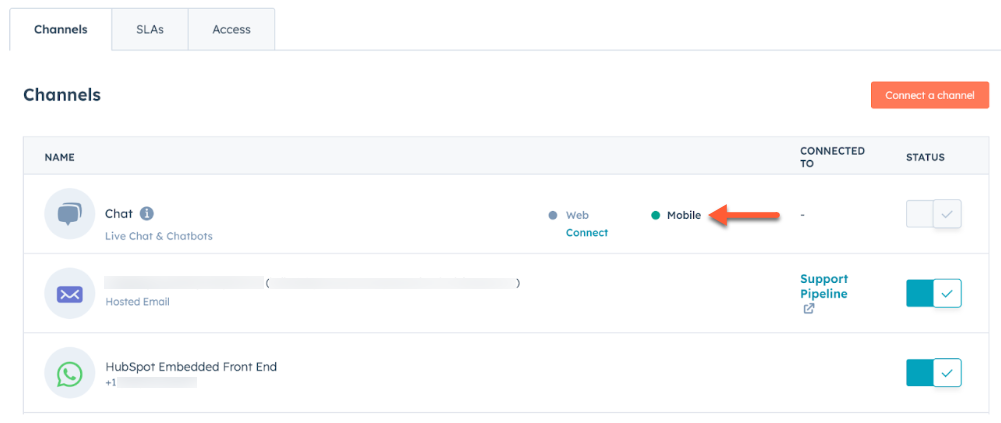
Task: Click the Live Chat & Chatbots subtitle
Action: (159, 236)
